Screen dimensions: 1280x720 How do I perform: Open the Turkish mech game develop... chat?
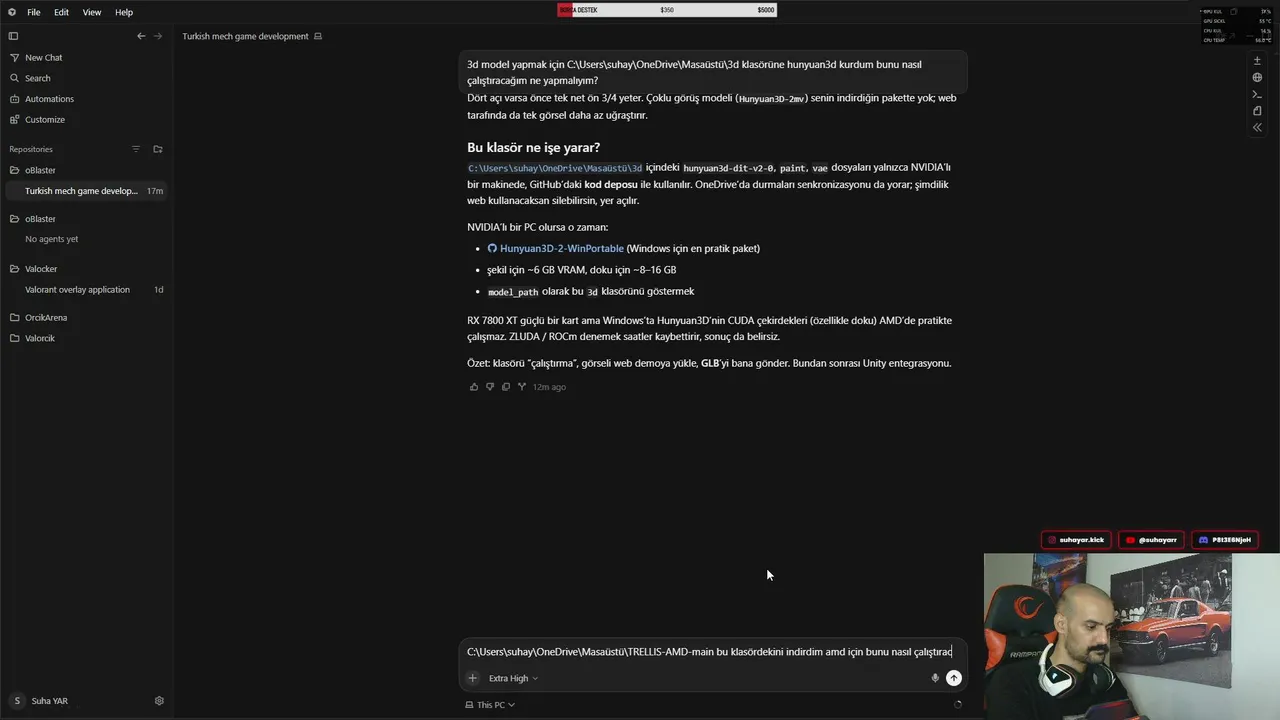pyautogui.click(x=86, y=191)
